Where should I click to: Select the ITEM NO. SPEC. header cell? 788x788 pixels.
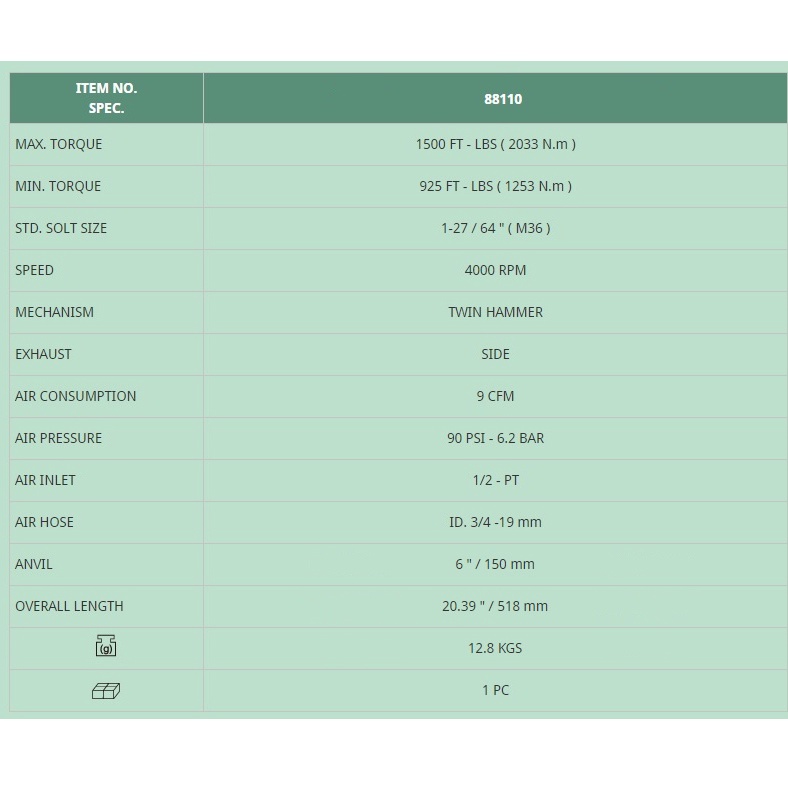(x=106, y=98)
